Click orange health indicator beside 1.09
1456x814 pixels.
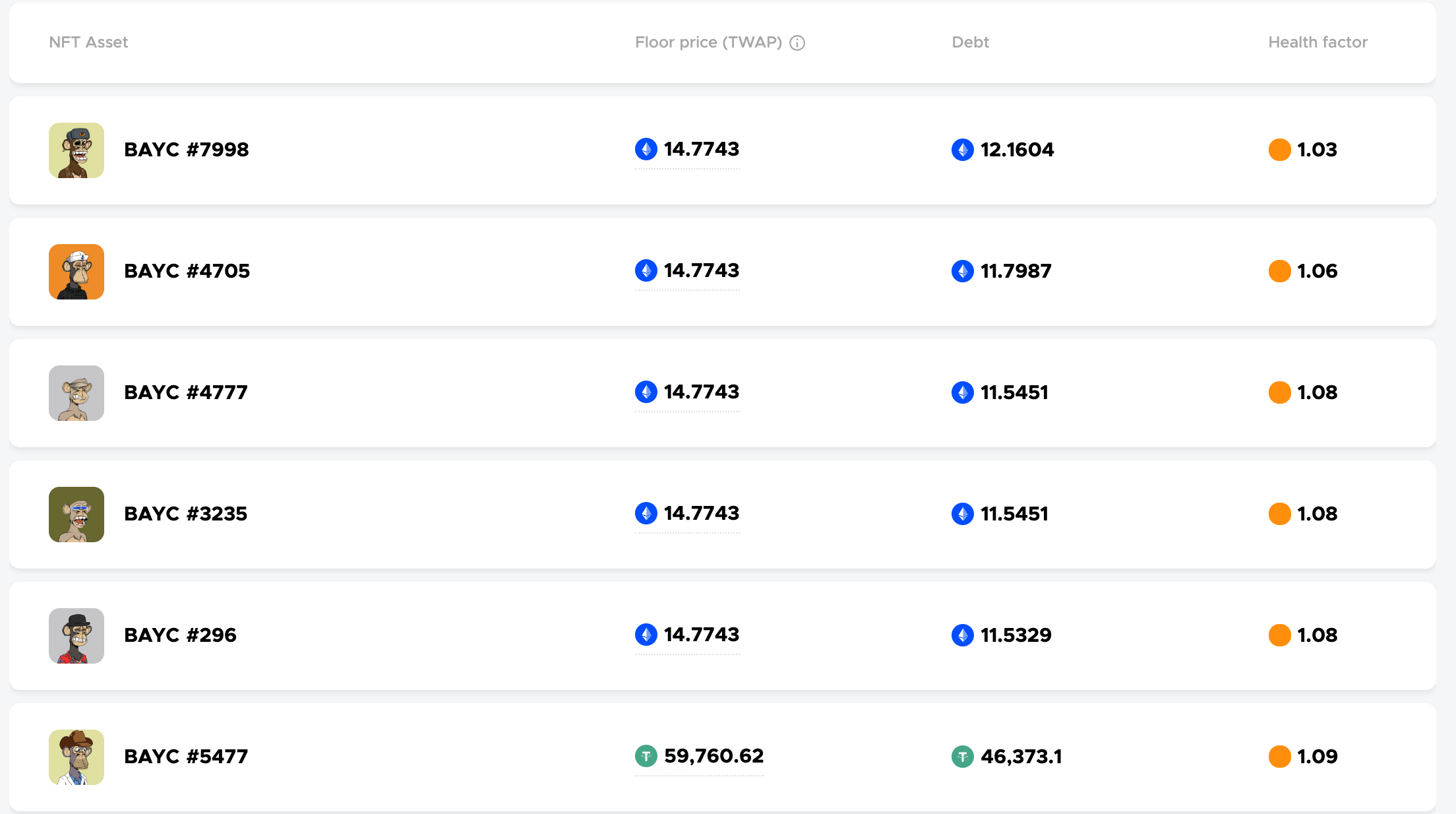point(1280,757)
